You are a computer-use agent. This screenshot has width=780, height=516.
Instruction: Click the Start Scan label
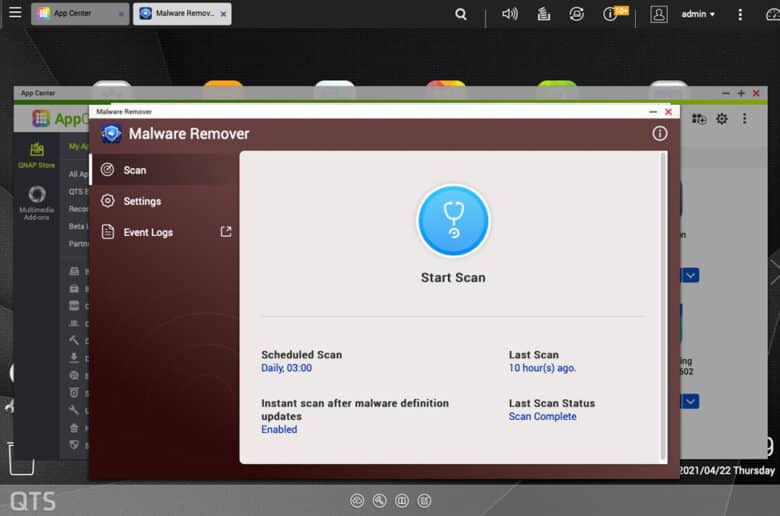453,278
